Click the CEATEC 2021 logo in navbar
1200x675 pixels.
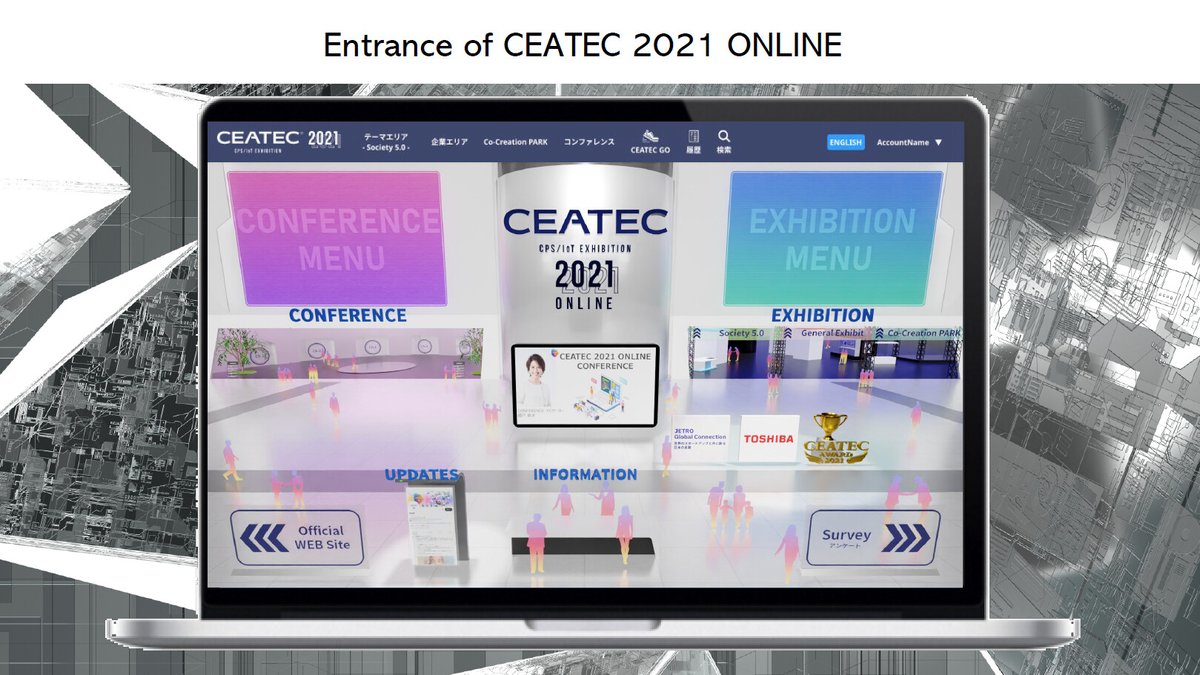click(279, 141)
